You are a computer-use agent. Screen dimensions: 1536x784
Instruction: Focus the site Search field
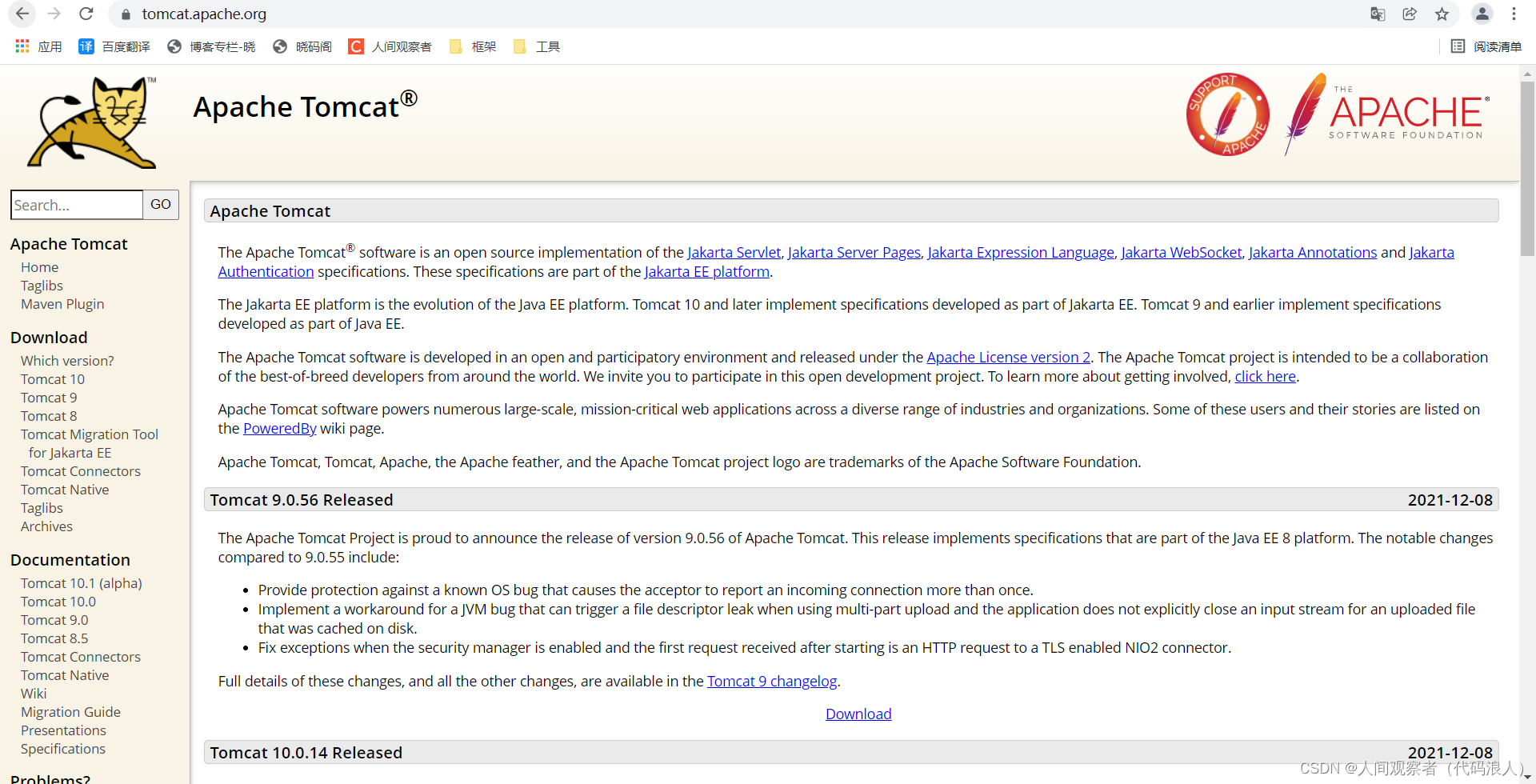(x=77, y=205)
